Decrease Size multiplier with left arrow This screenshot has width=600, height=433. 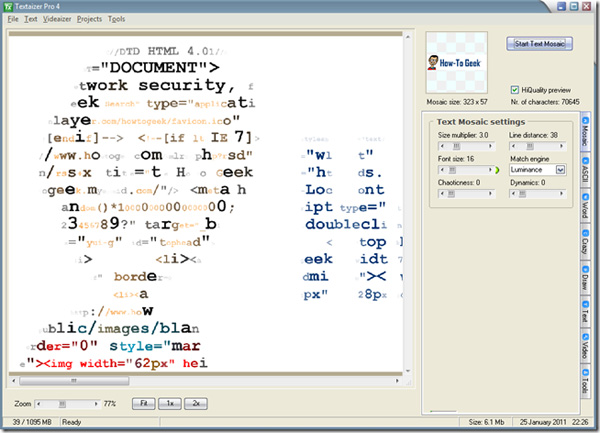click(443, 146)
